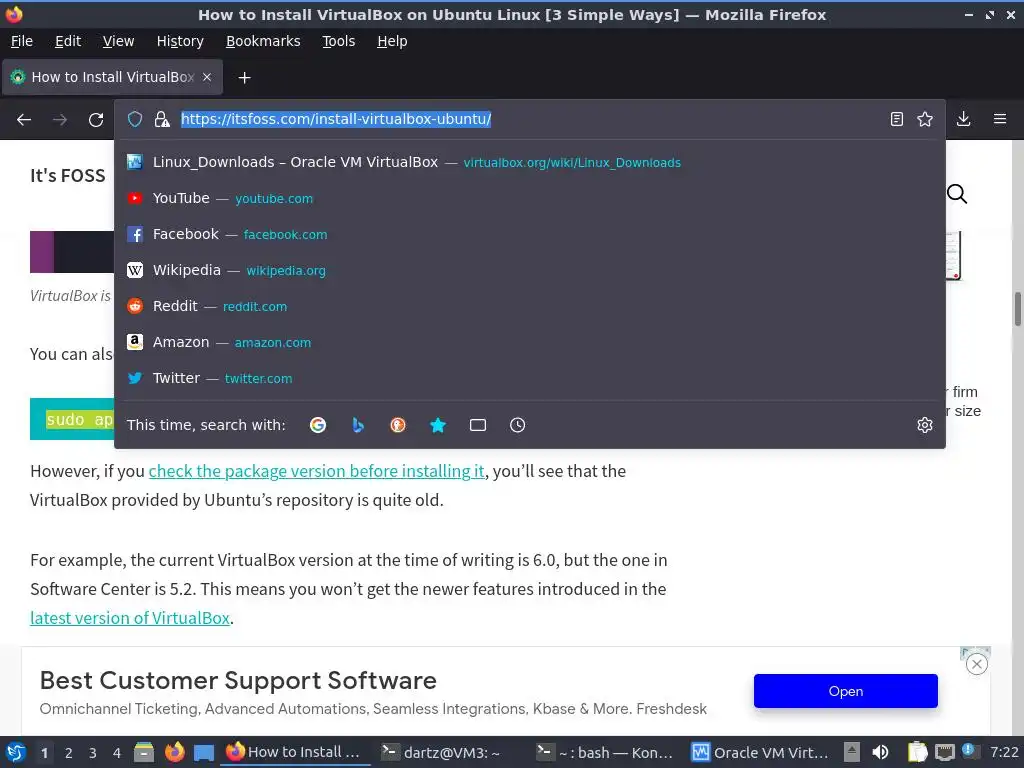Choose the YouTube suggestion
Screen dimensions: 1024x768
530,198
